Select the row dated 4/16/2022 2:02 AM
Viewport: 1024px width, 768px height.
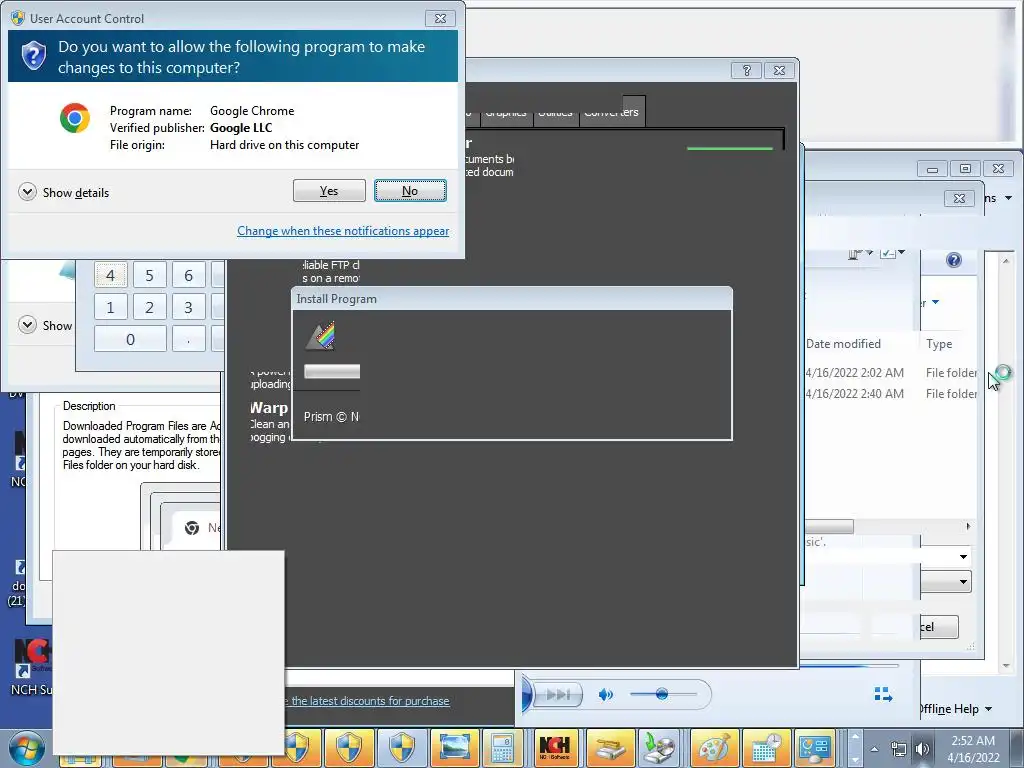point(891,372)
